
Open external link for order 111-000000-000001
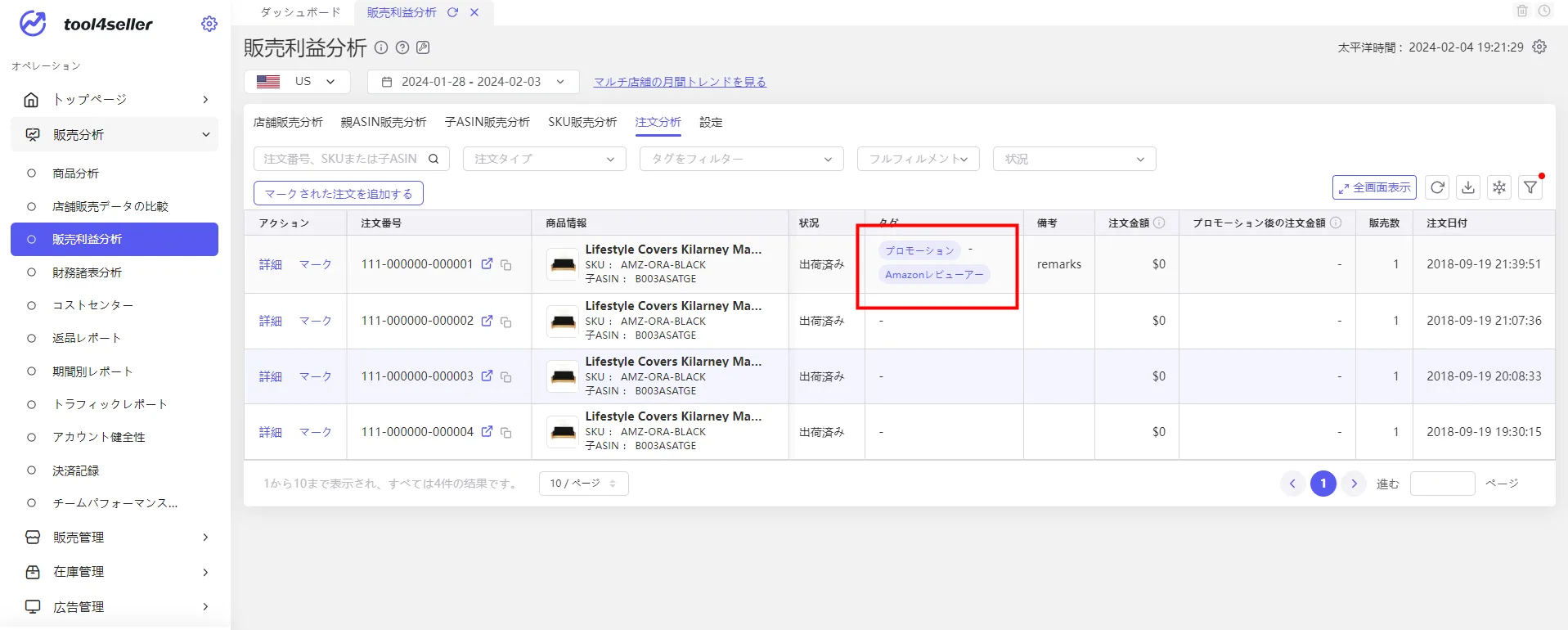coord(487,263)
